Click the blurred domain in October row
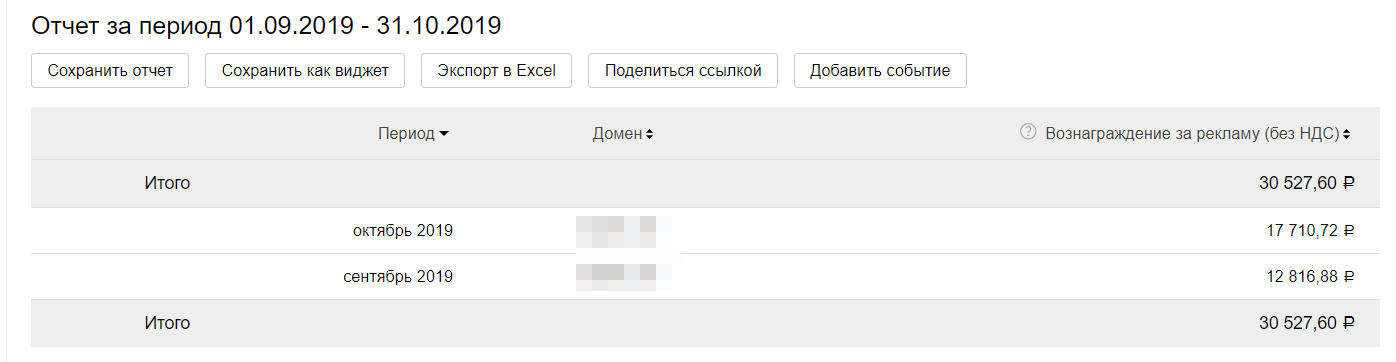The image size is (1396, 362). tap(622, 231)
